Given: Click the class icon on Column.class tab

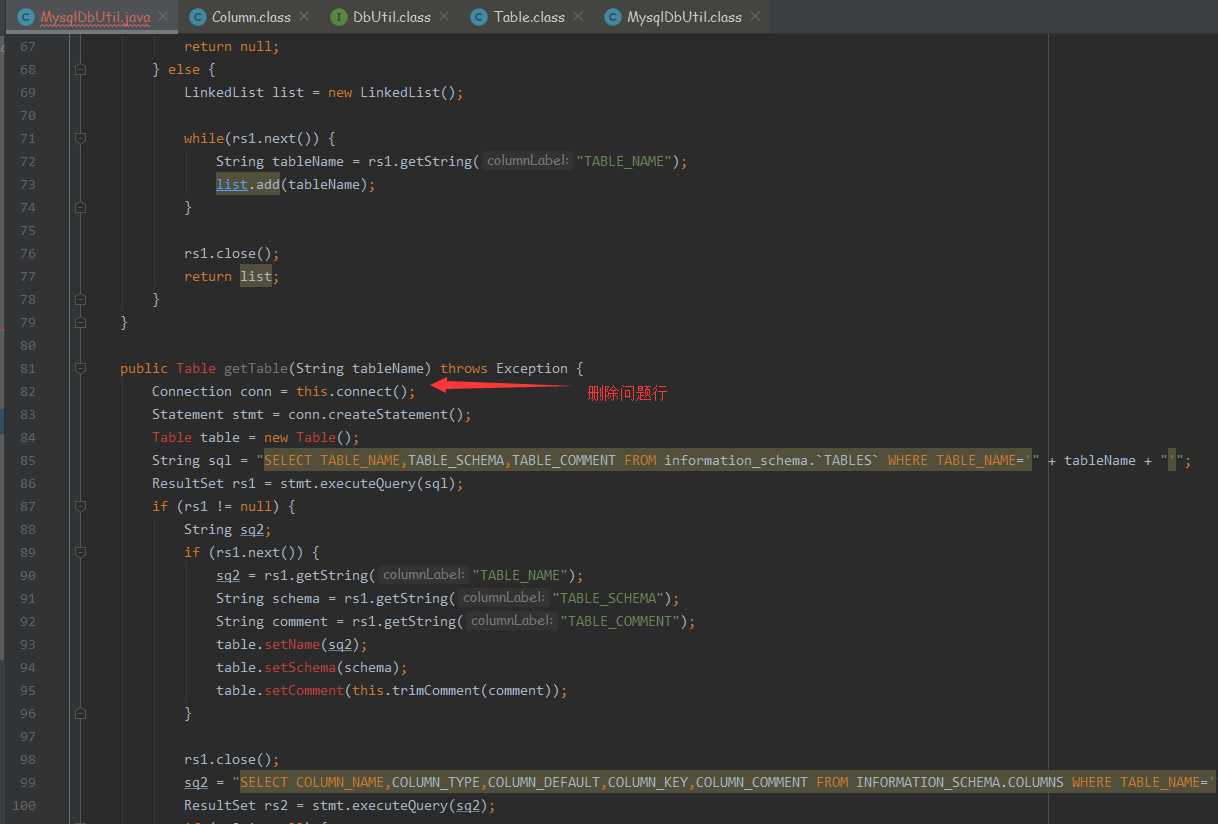Looking at the screenshot, I should [x=197, y=16].
